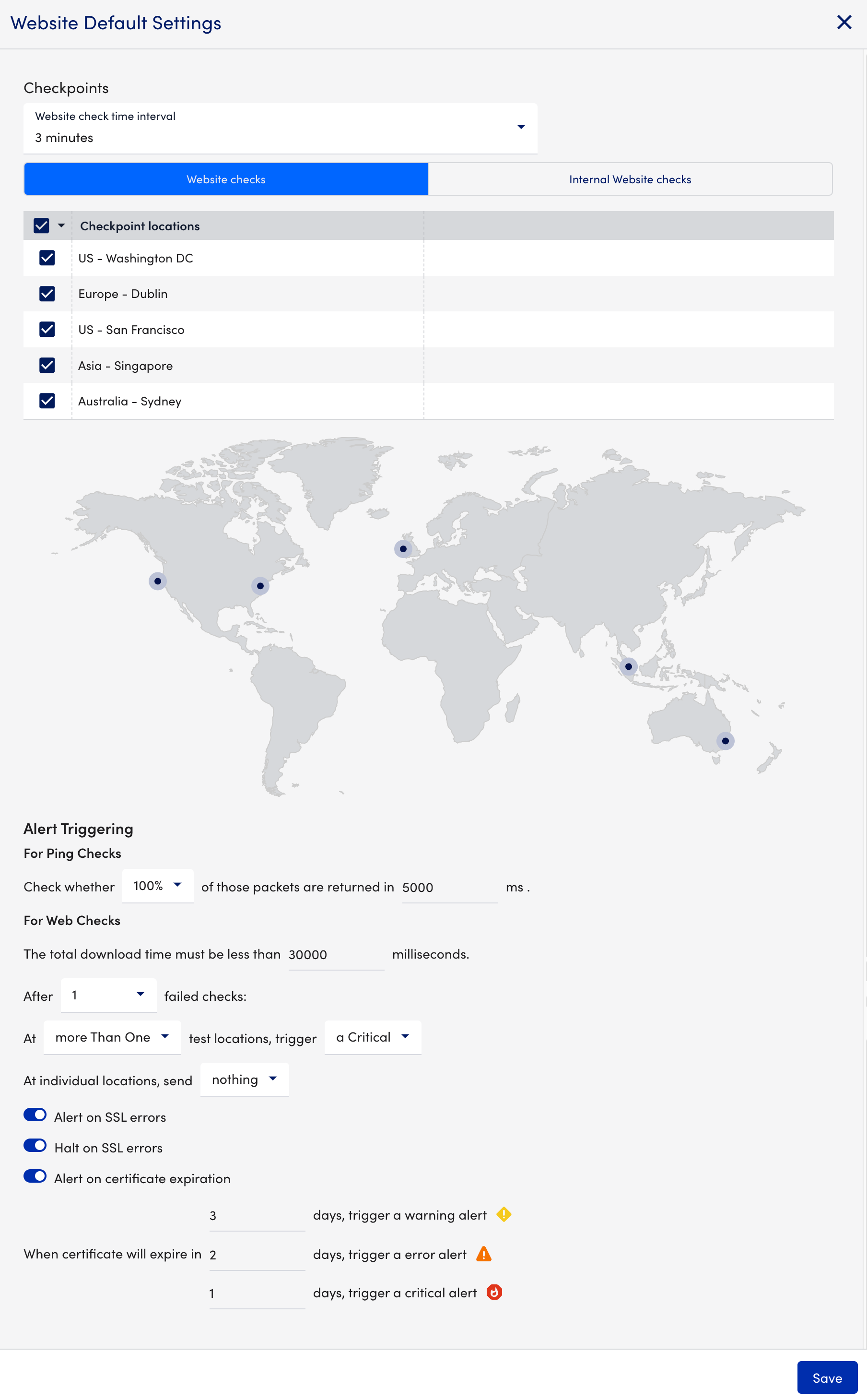This screenshot has height=1400, width=867.
Task: Uncheck the Europe - Dublin checkpoint
Action: click(x=47, y=294)
